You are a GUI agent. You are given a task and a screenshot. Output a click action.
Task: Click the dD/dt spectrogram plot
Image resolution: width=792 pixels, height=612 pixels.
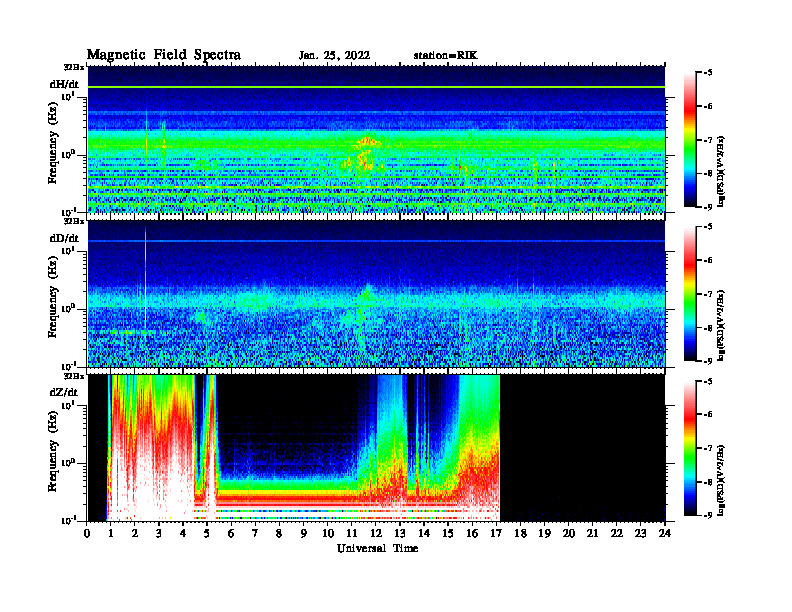376,293
